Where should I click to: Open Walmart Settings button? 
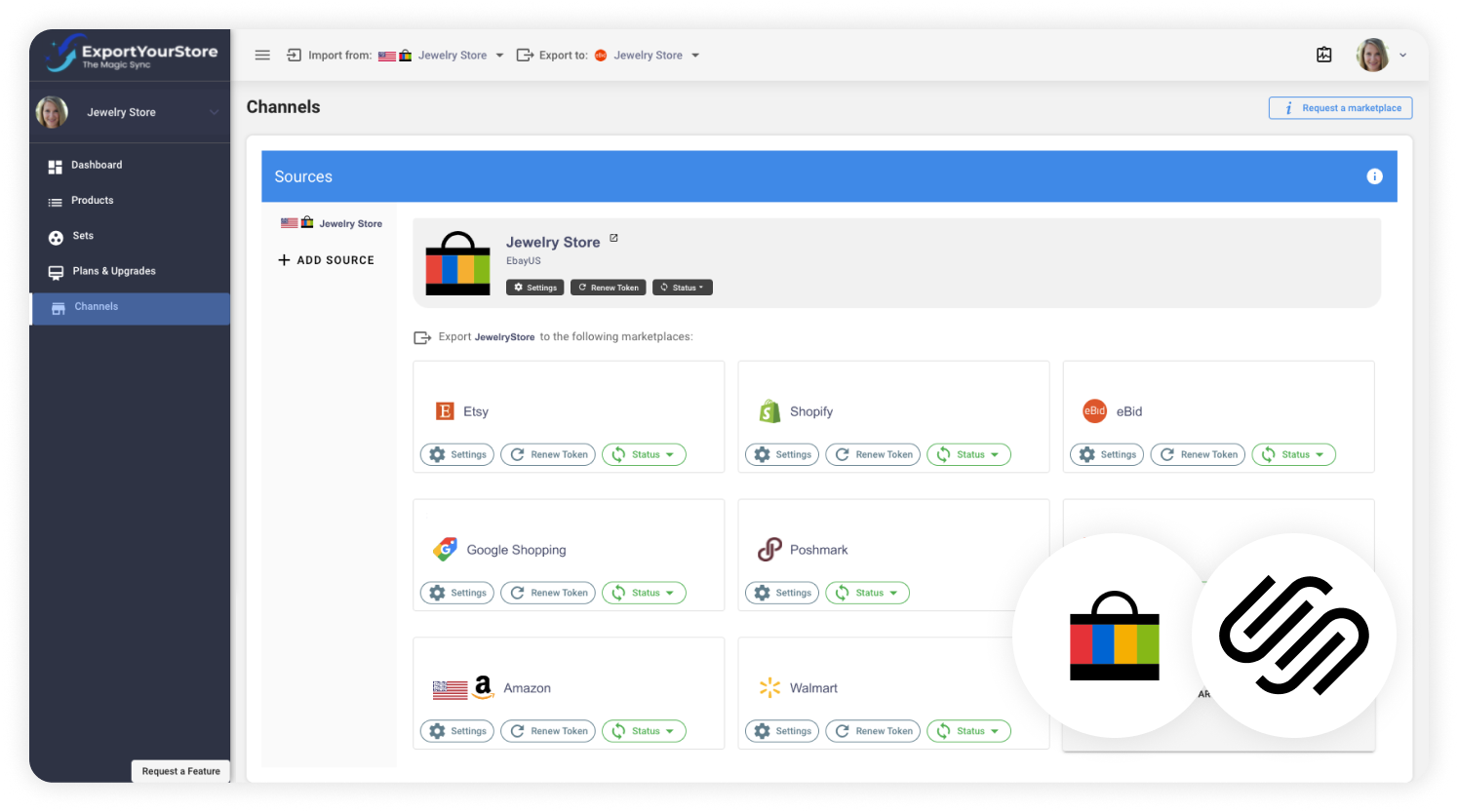(782, 731)
